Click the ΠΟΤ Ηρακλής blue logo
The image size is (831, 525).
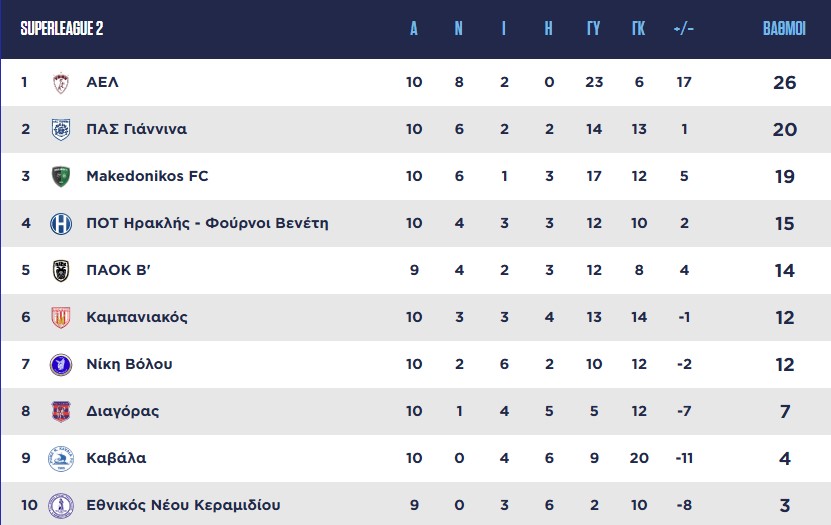pyautogui.click(x=61, y=224)
